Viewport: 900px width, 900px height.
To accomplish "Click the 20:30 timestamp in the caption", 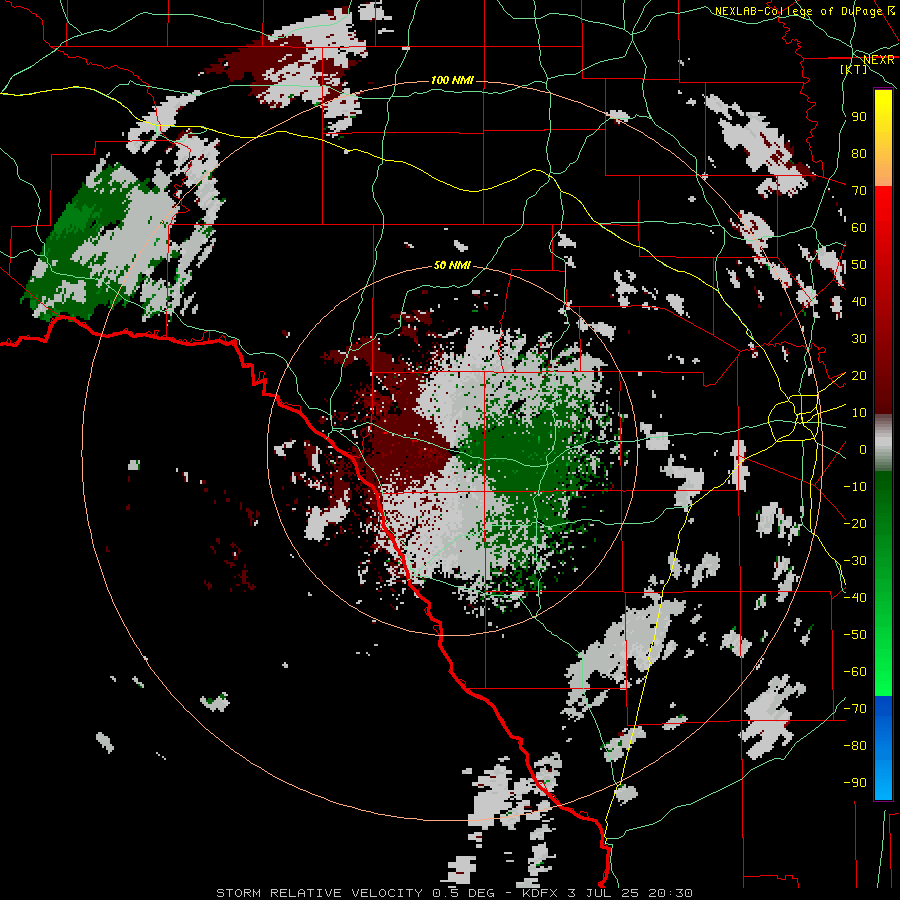I will click(670, 893).
